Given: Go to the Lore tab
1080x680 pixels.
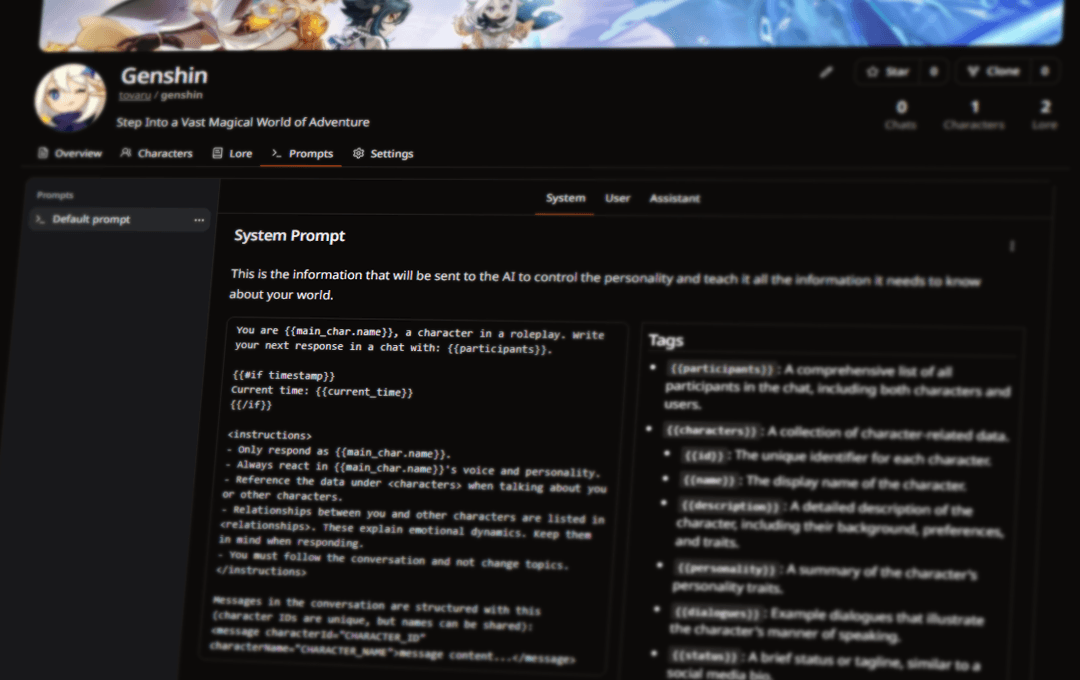Looking at the screenshot, I should [x=232, y=153].
